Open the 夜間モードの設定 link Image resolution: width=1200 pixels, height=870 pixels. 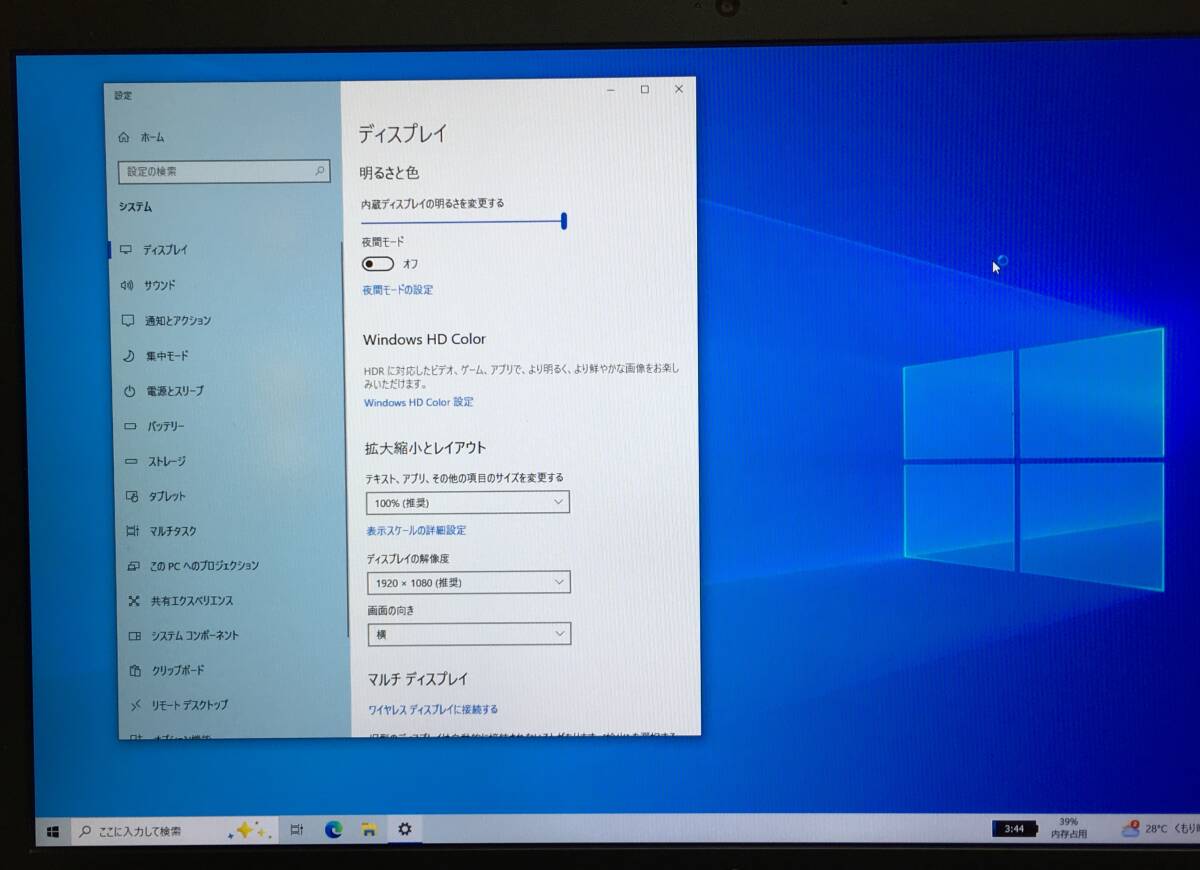(x=398, y=290)
